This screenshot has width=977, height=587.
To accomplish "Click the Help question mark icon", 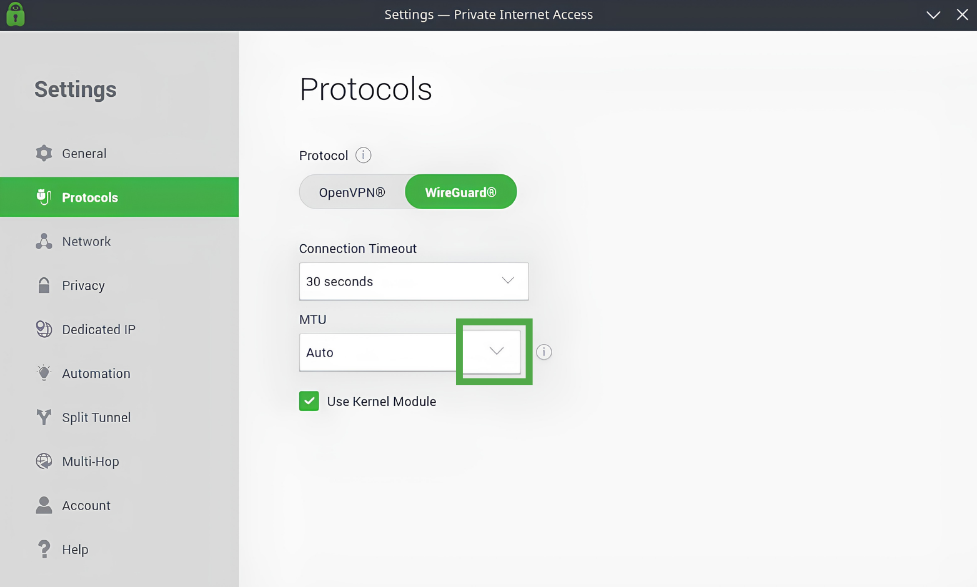I will (x=44, y=549).
